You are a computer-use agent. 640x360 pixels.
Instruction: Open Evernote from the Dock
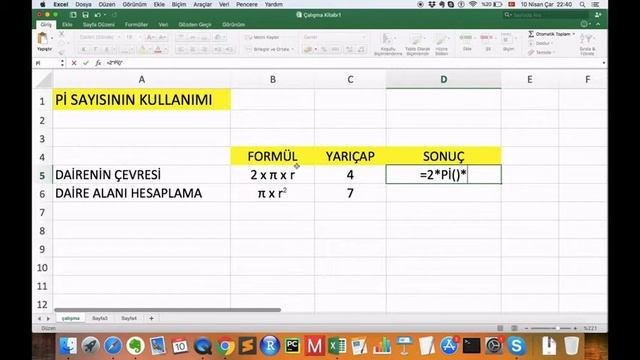135,346
